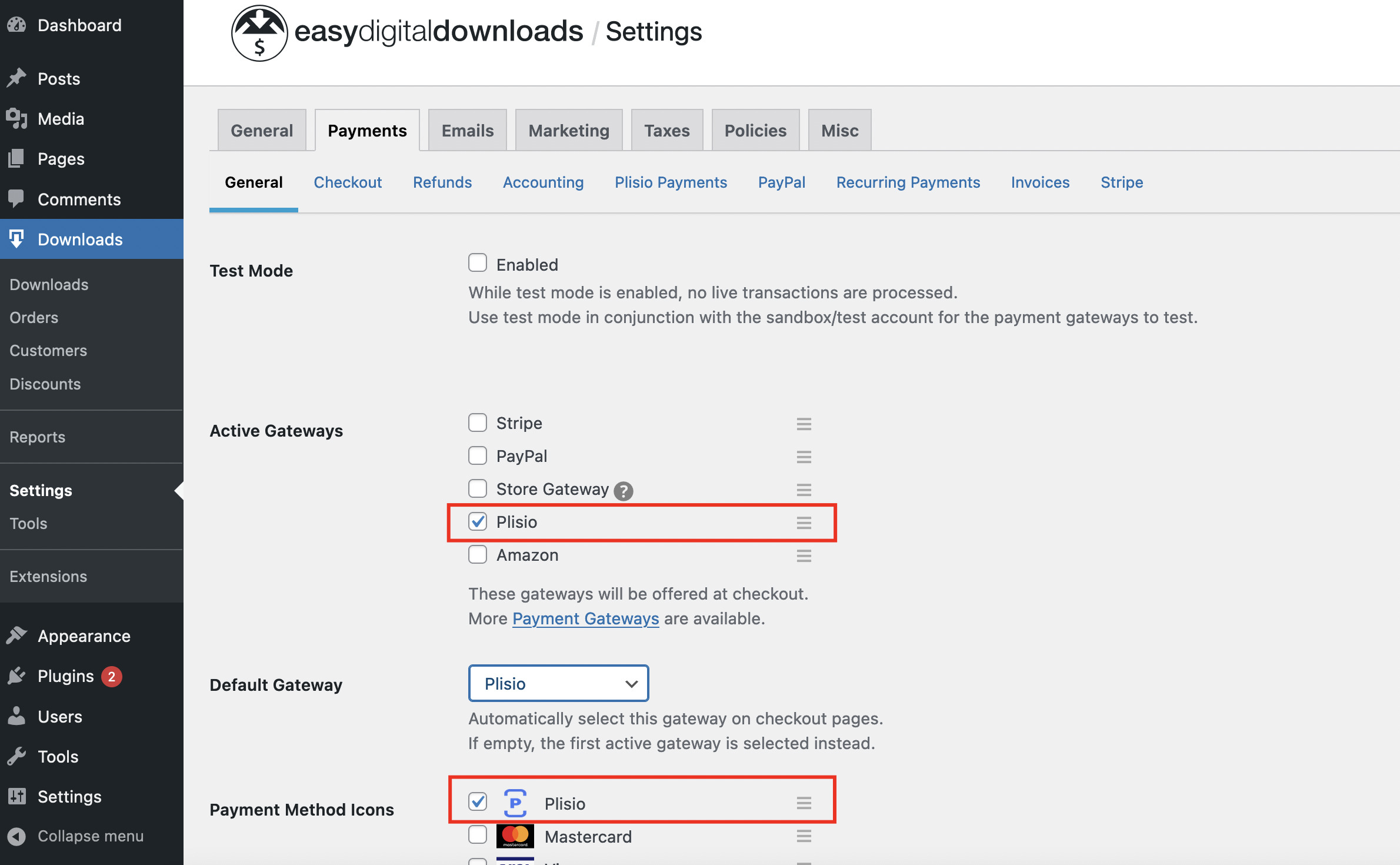Click the Downloads arrow icon in sidebar
This screenshot has width=1400, height=865.
click(x=16, y=239)
